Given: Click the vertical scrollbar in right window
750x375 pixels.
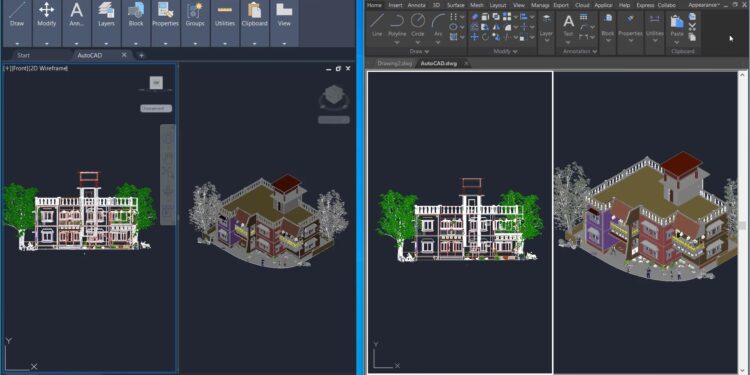Looking at the screenshot, I should (742, 225).
